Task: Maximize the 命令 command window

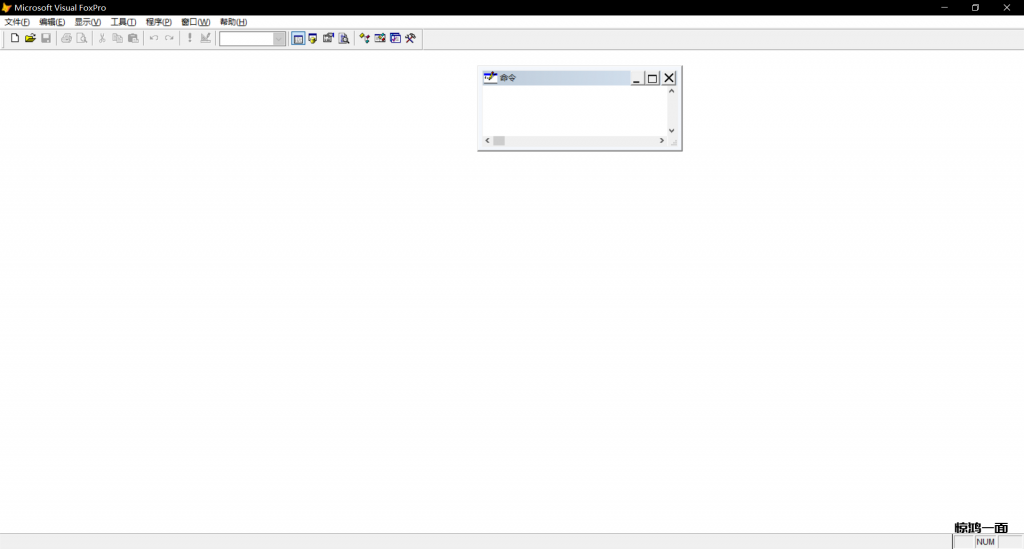Action: [652, 78]
